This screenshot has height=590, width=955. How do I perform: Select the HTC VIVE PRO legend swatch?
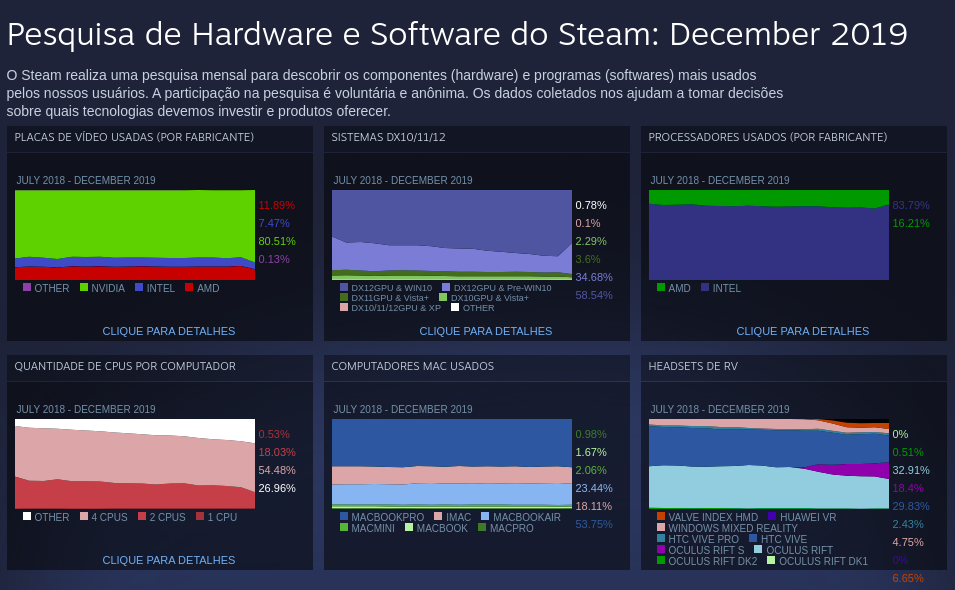click(x=661, y=538)
